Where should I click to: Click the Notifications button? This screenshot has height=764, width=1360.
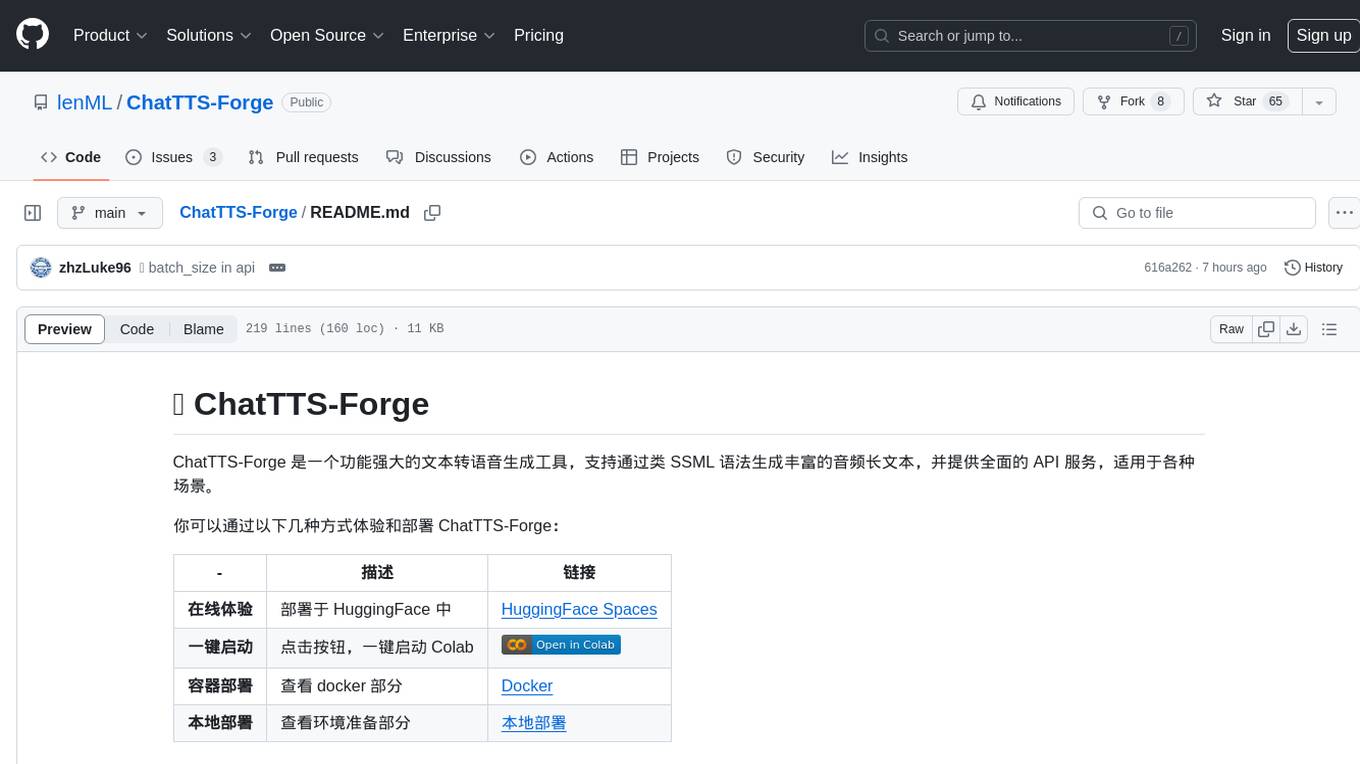[1016, 101]
